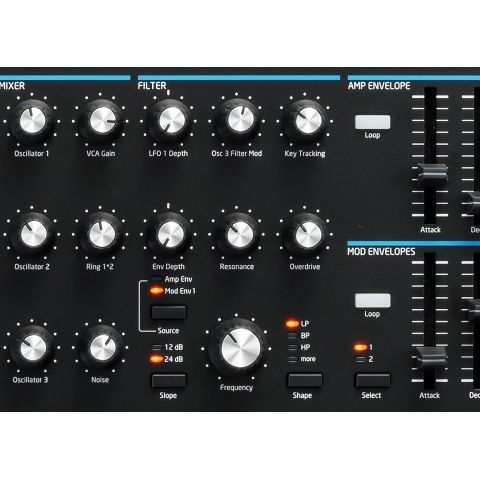The image size is (480, 480).
Task: Click the lit Mod Envelope 1 LED
Action: (360, 347)
